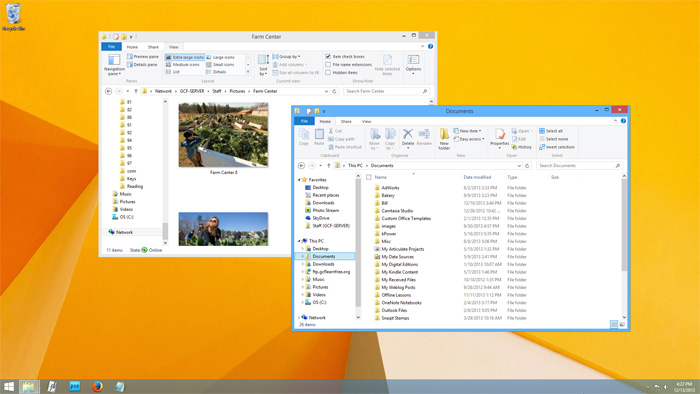
Task: Select SkyDrive in the Favorites list
Action: [x=320, y=218]
